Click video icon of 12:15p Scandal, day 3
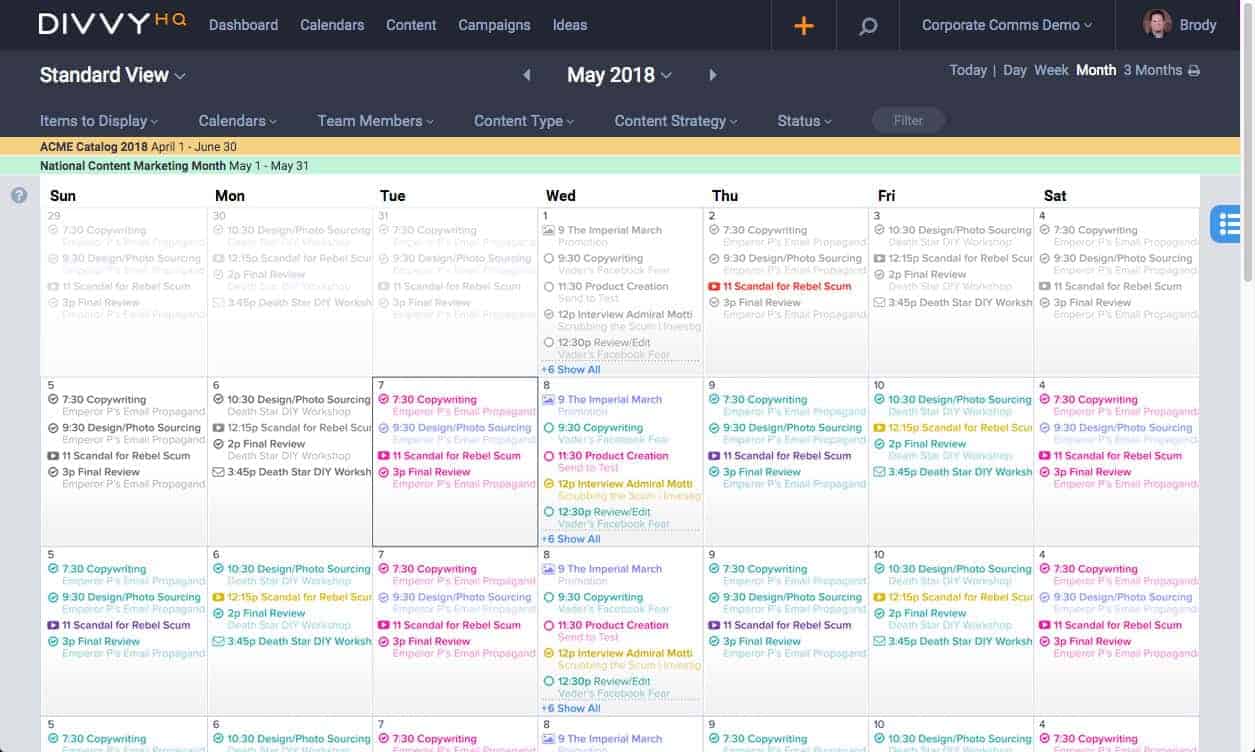The image size is (1255, 752). (879, 258)
